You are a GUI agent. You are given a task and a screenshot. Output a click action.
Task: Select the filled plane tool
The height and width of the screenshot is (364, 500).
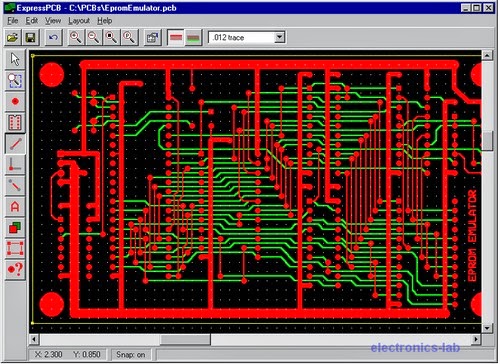pos(15,227)
